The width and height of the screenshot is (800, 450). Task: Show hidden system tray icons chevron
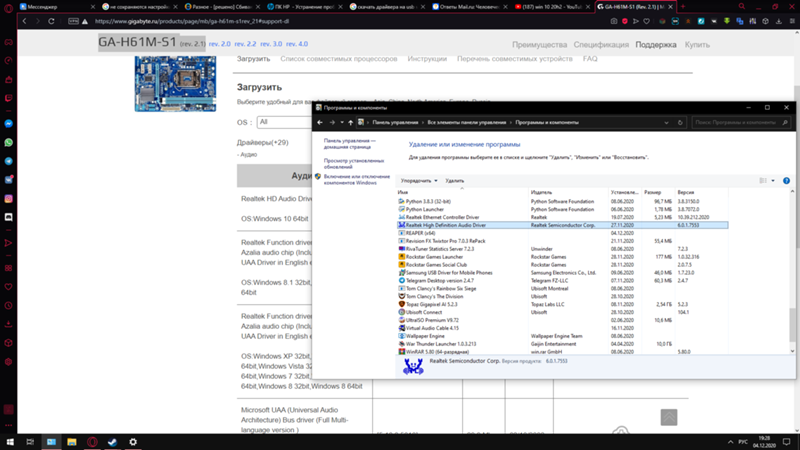pos(730,442)
